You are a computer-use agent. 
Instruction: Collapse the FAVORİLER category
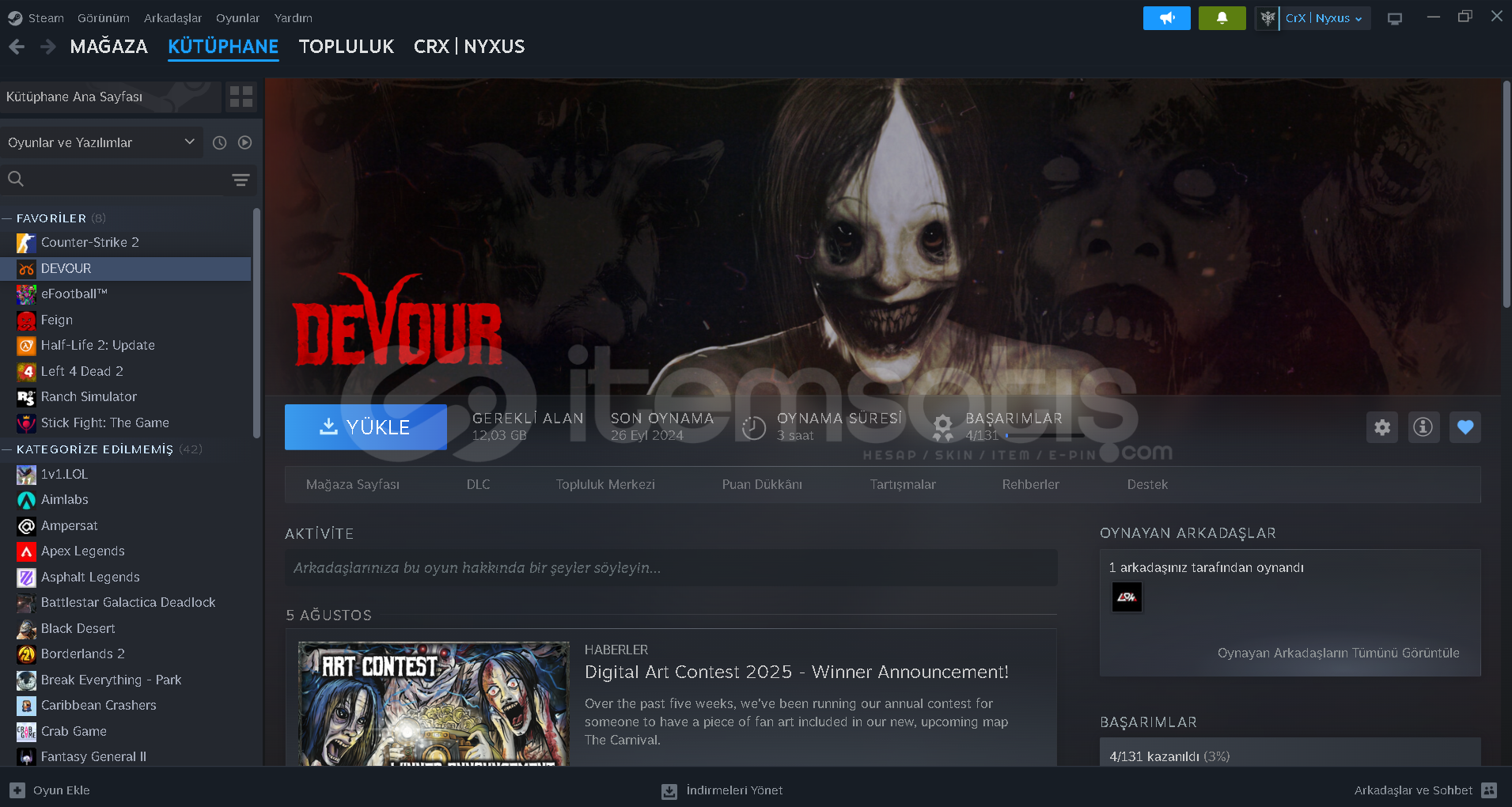point(7,218)
